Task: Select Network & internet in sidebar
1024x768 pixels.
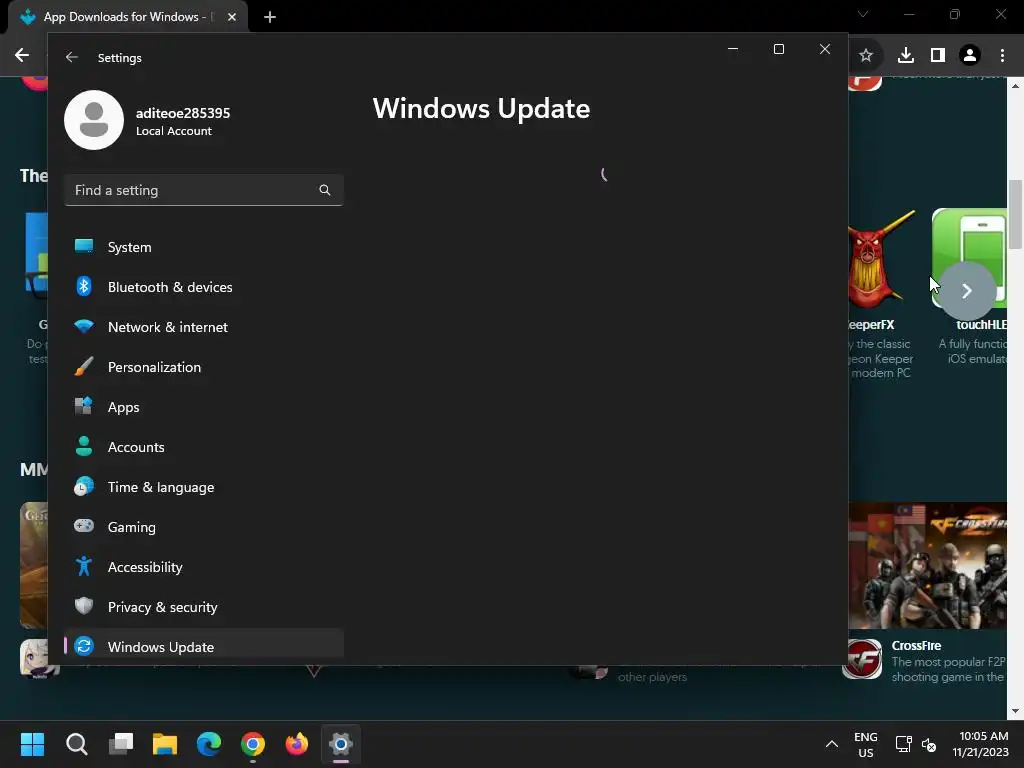Action: point(204,327)
